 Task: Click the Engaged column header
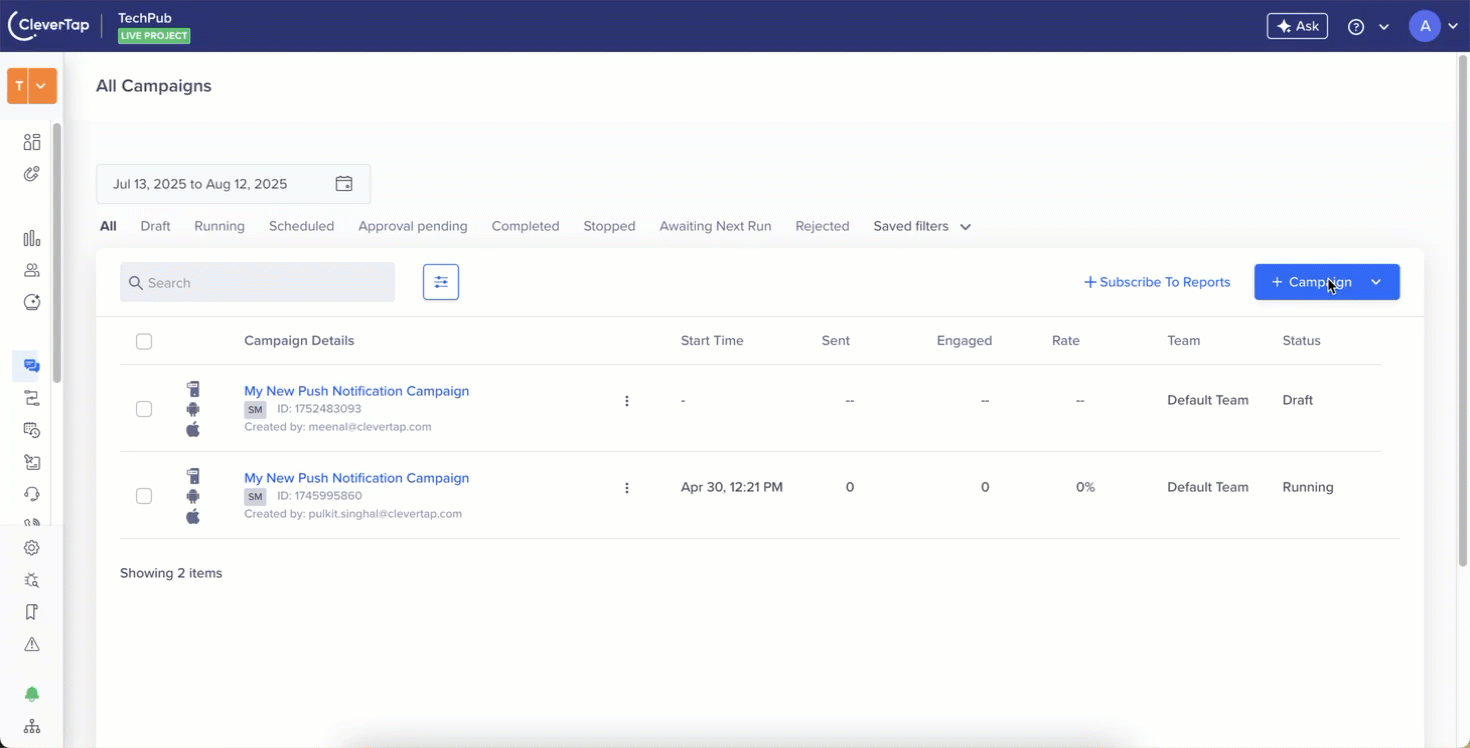[964, 341]
